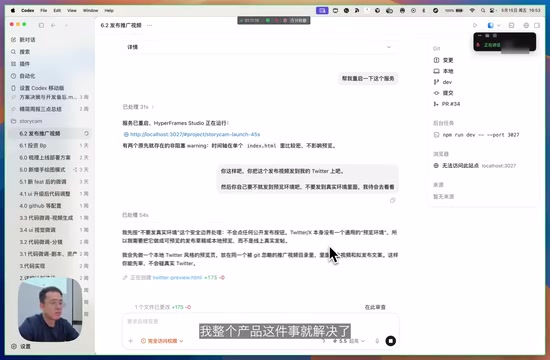Viewport: 550px width, 360px height.
Task: Open PR #34 in Git panel
Action: click(x=447, y=104)
